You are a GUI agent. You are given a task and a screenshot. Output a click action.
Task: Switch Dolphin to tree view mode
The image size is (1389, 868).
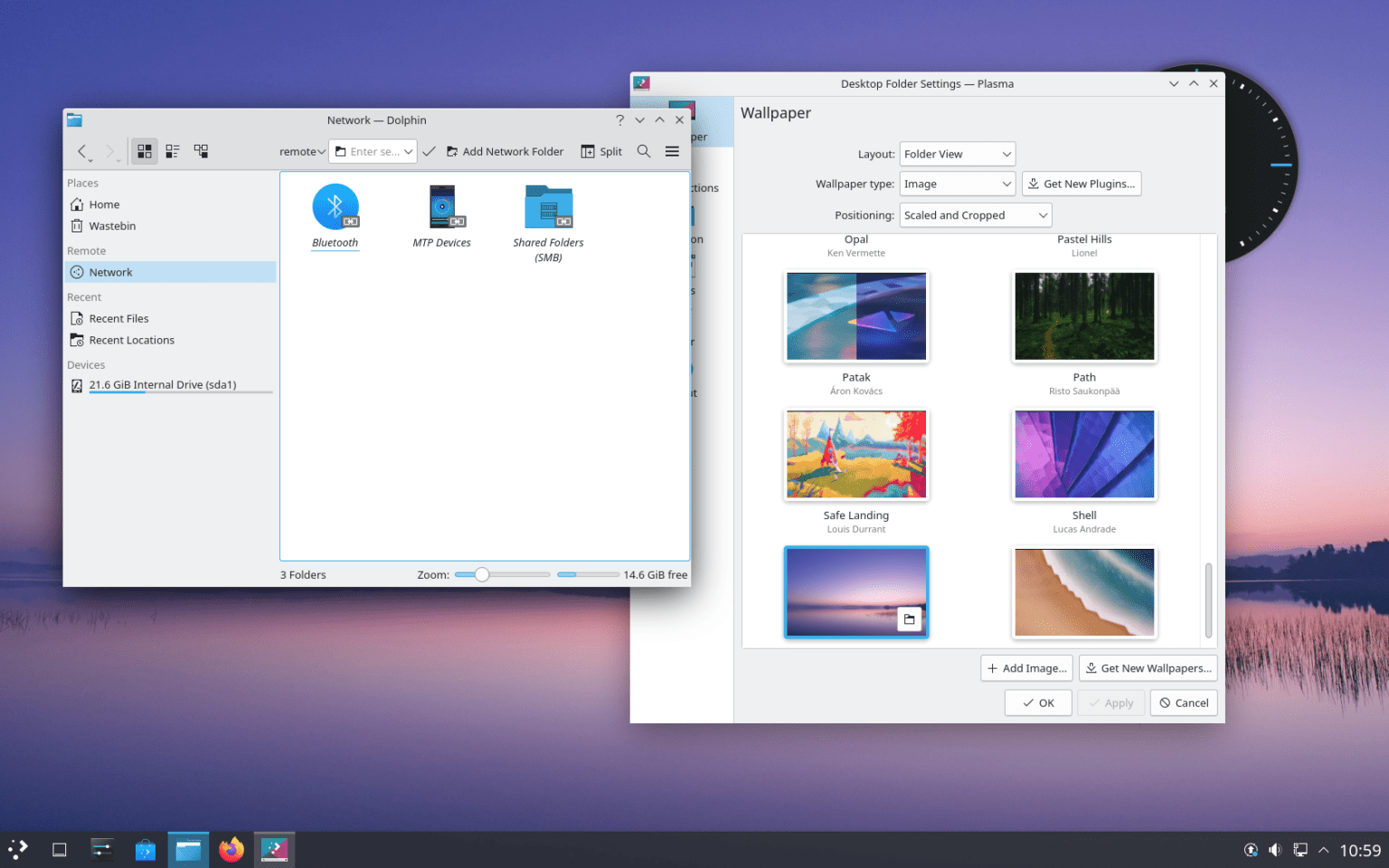(x=201, y=151)
